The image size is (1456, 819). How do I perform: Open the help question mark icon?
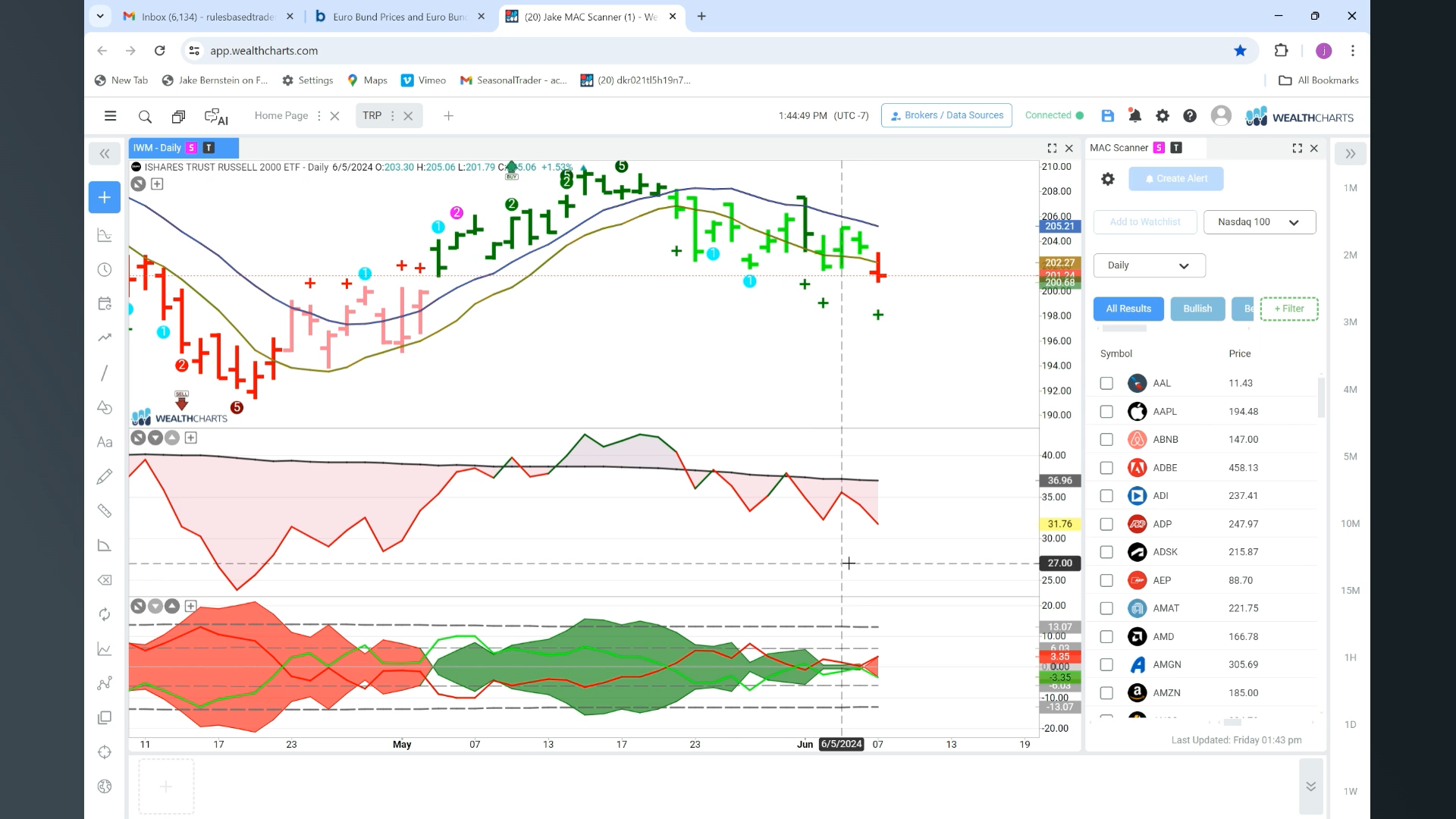[x=1190, y=116]
